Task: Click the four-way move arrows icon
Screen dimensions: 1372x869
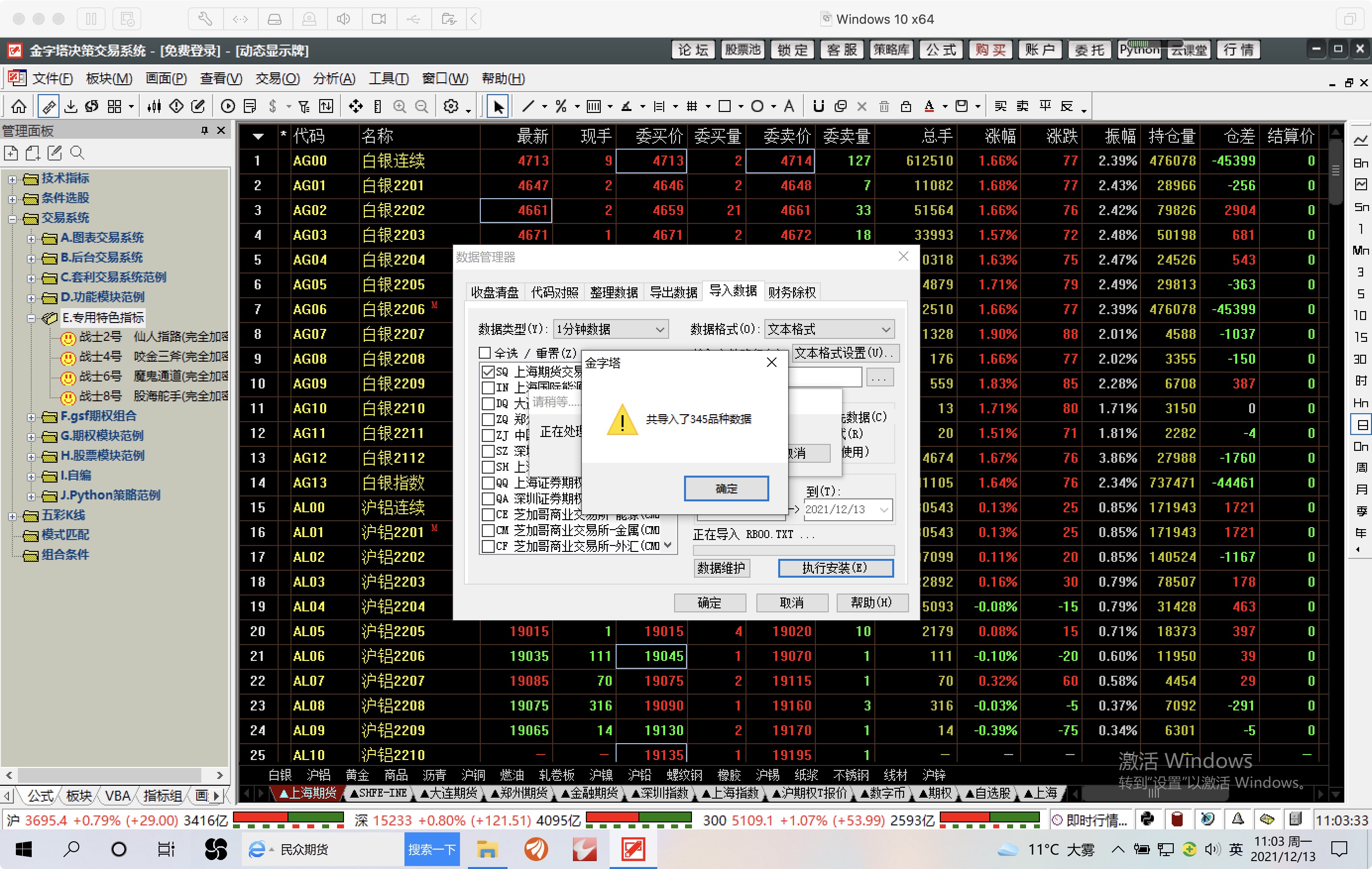Action: click(x=355, y=107)
